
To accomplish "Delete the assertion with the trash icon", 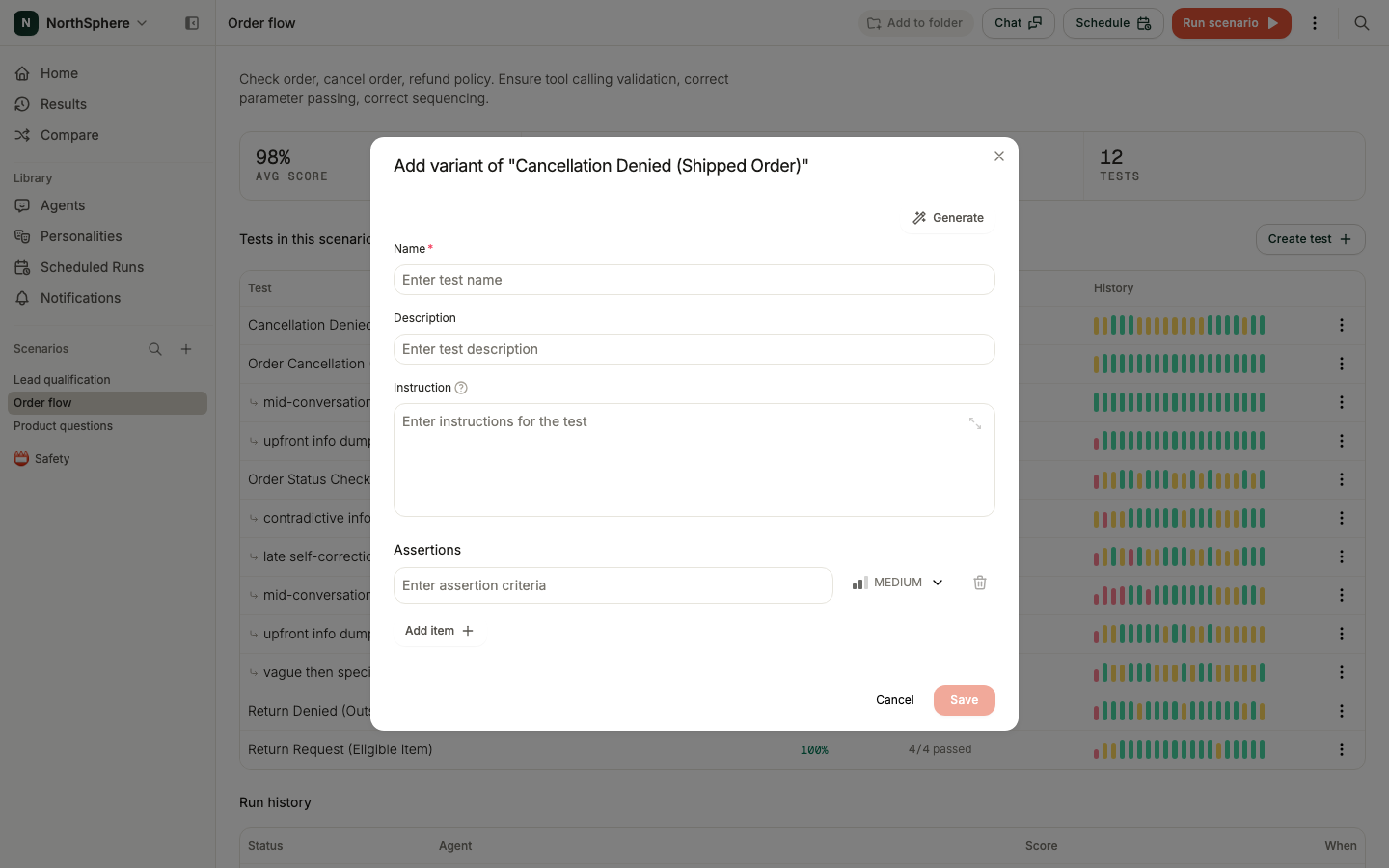I will point(980,583).
